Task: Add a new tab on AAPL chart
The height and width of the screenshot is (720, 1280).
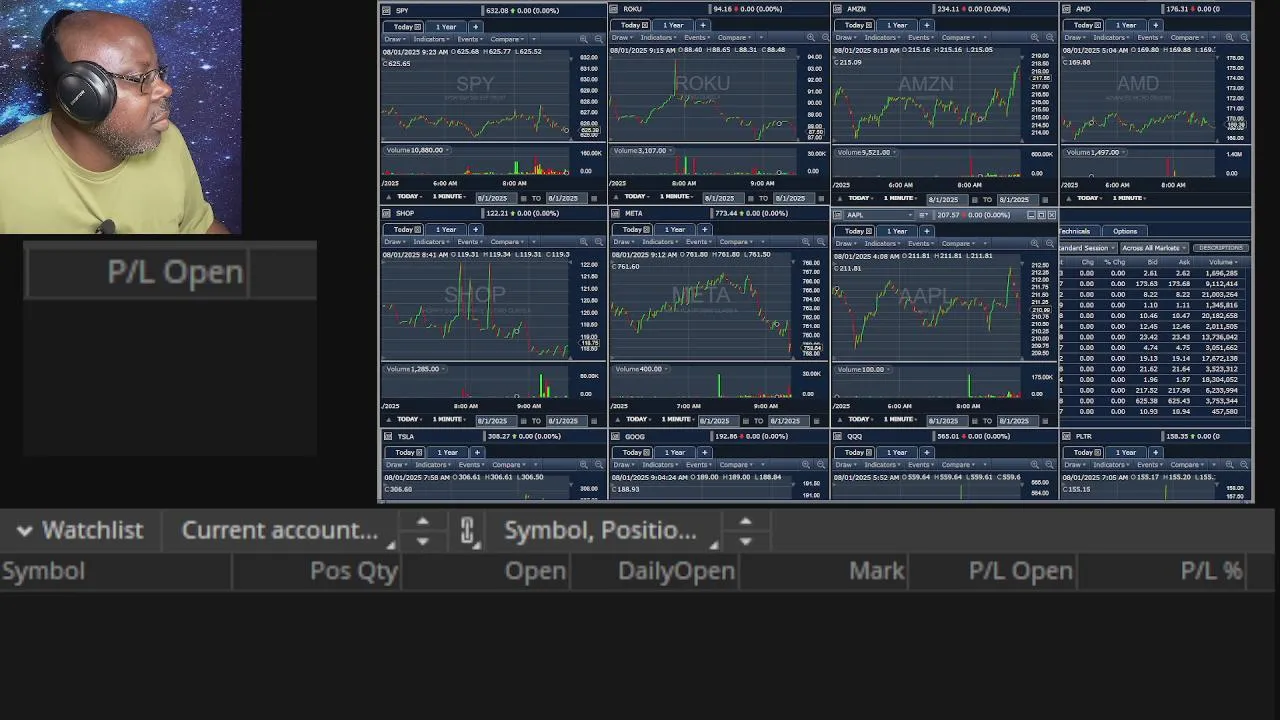Action: [927, 231]
